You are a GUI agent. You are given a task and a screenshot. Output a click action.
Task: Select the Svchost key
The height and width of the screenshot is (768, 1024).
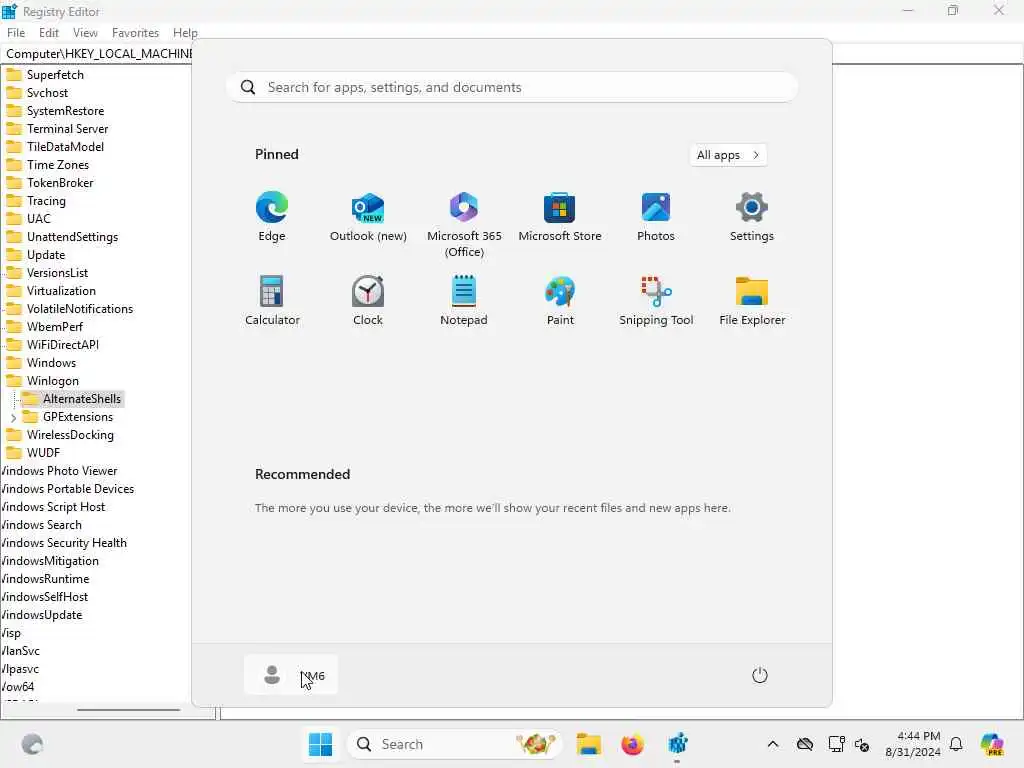click(x=47, y=93)
